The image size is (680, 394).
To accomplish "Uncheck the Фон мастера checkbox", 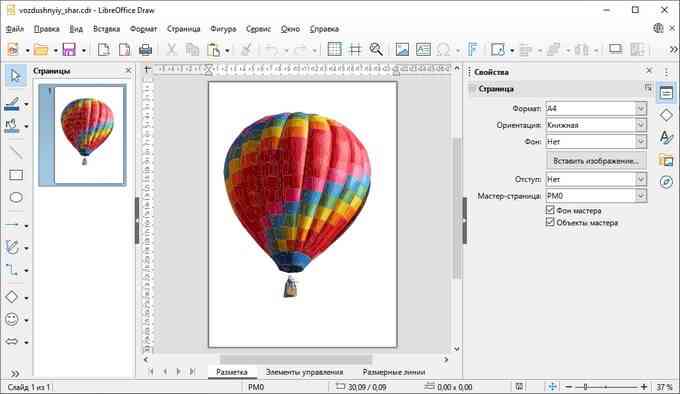I will pyautogui.click(x=550, y=210).
